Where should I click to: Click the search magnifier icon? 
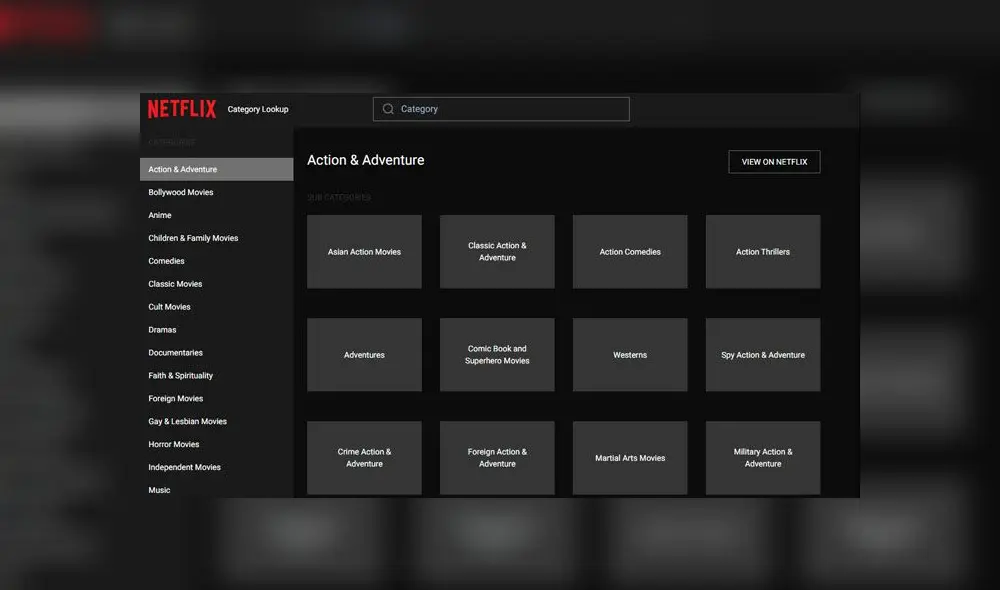coord(387,109)
